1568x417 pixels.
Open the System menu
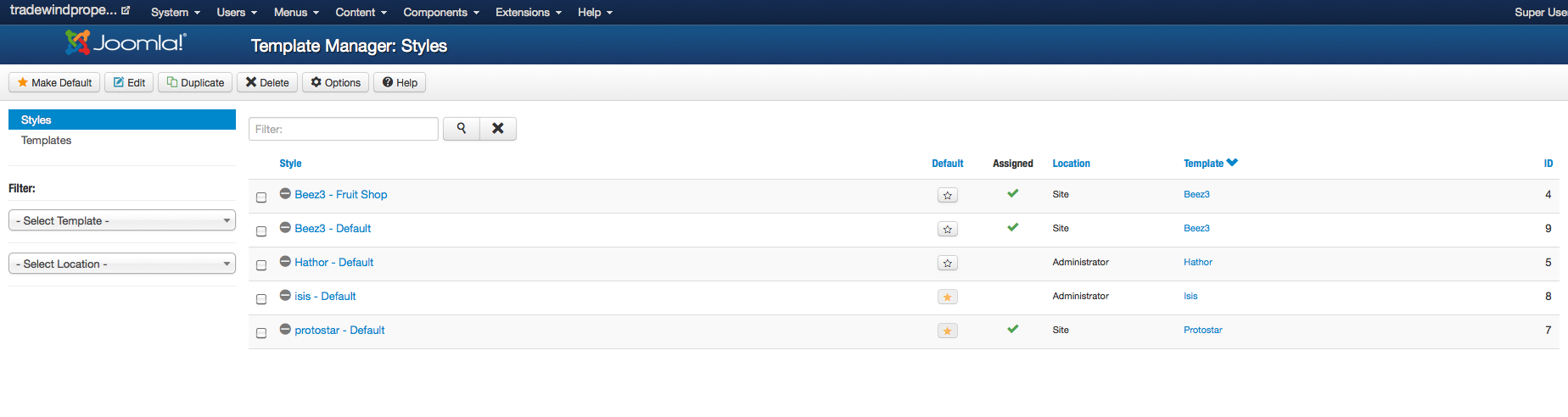(176, 12)
